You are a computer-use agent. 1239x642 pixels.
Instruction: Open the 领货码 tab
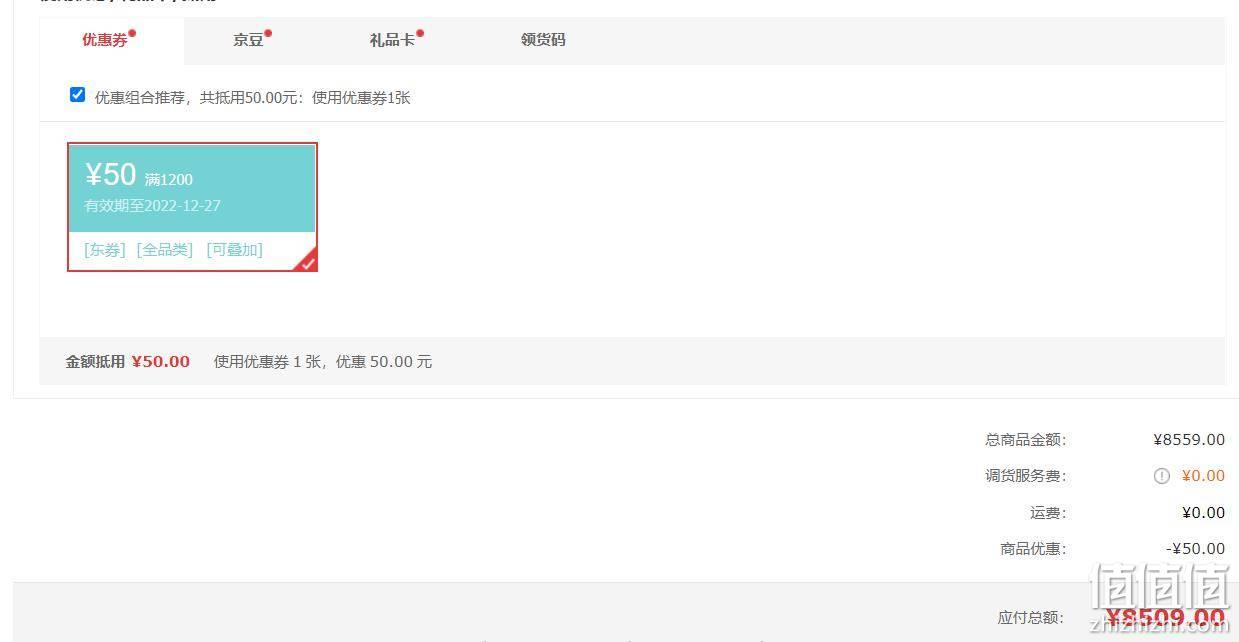[x=543, y=40]
